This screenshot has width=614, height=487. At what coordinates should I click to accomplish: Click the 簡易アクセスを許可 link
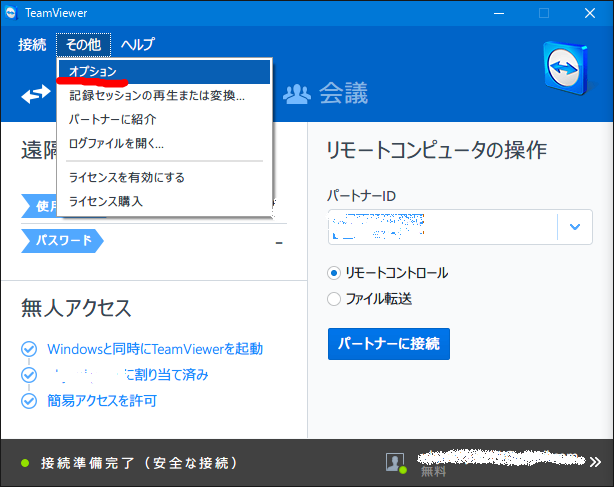point(102,401)
